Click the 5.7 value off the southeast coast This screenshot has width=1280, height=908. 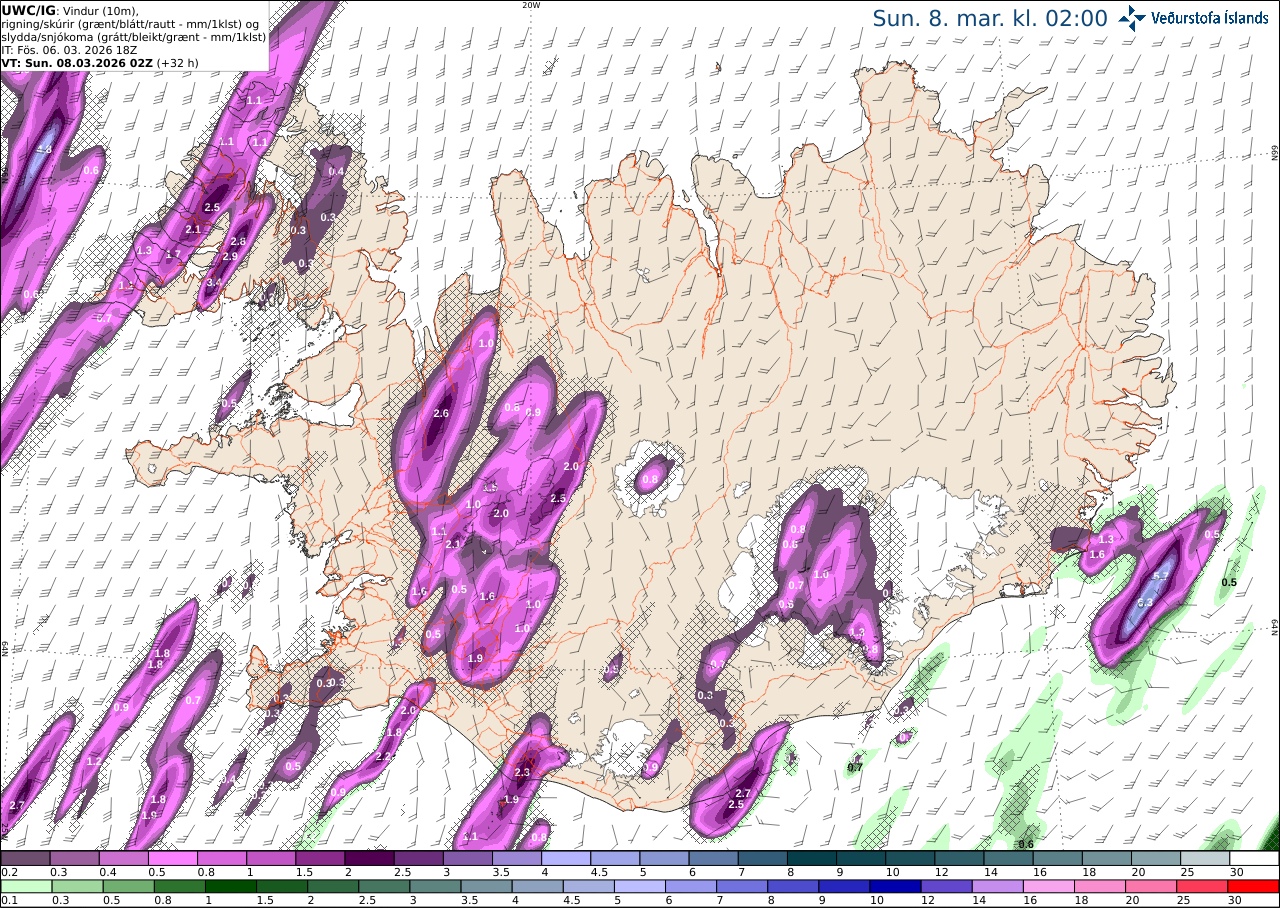1161,577
